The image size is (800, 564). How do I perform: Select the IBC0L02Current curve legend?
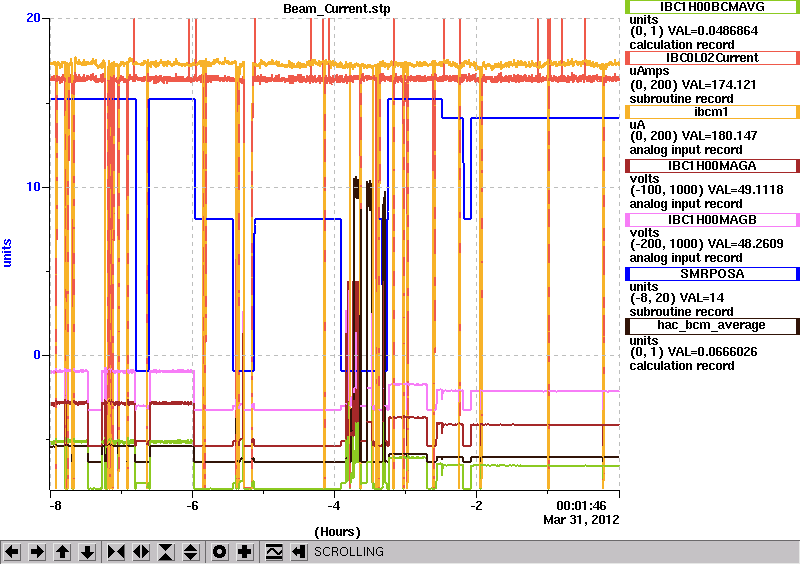point(712,58)
